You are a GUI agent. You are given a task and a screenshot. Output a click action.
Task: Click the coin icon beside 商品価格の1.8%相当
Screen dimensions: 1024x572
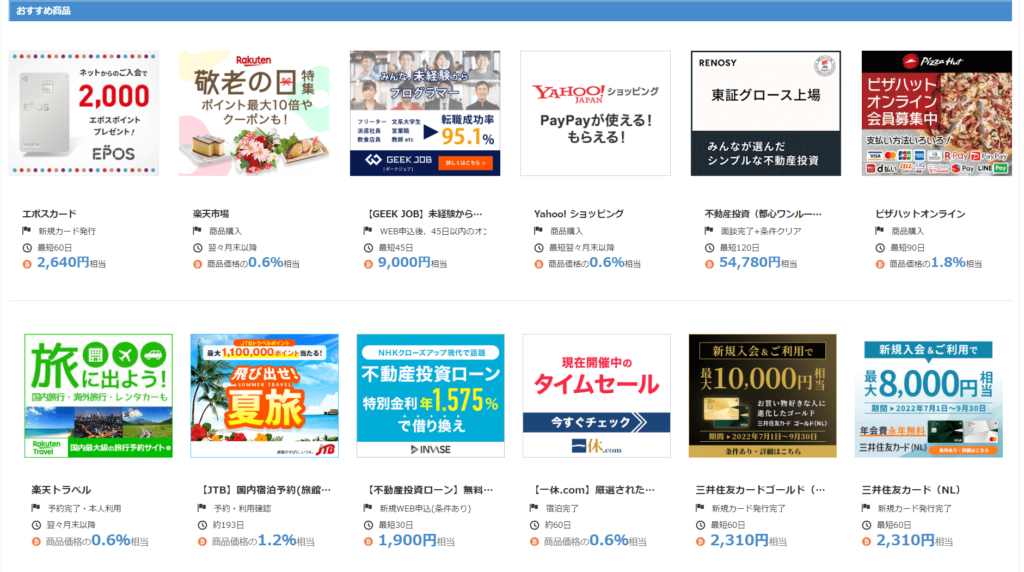click(x=880, y=264)
